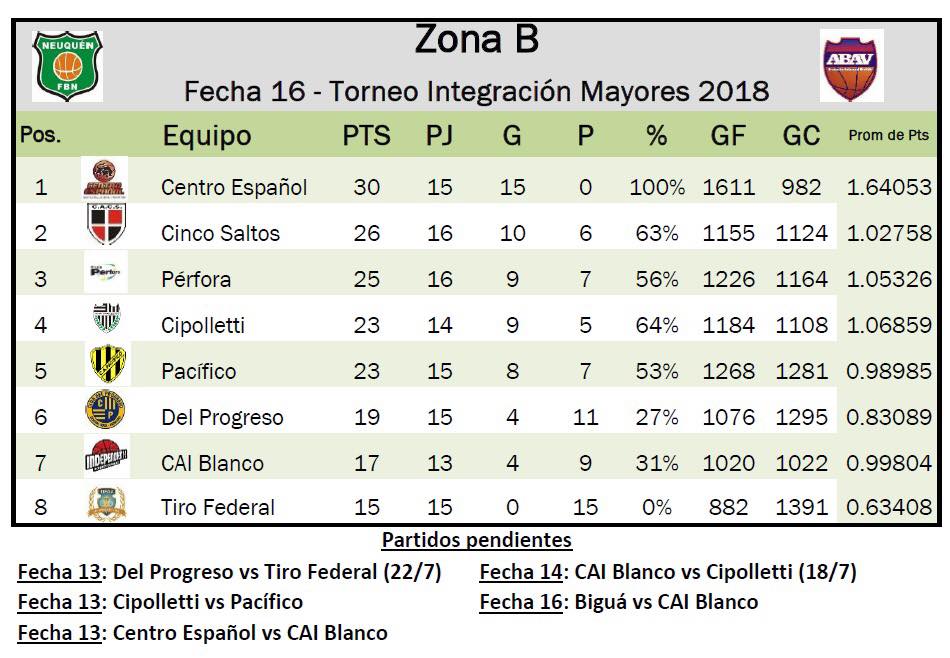Click the Prom de Pts header
The height and width of the screenshot is (658, 950).
(888, 136)
